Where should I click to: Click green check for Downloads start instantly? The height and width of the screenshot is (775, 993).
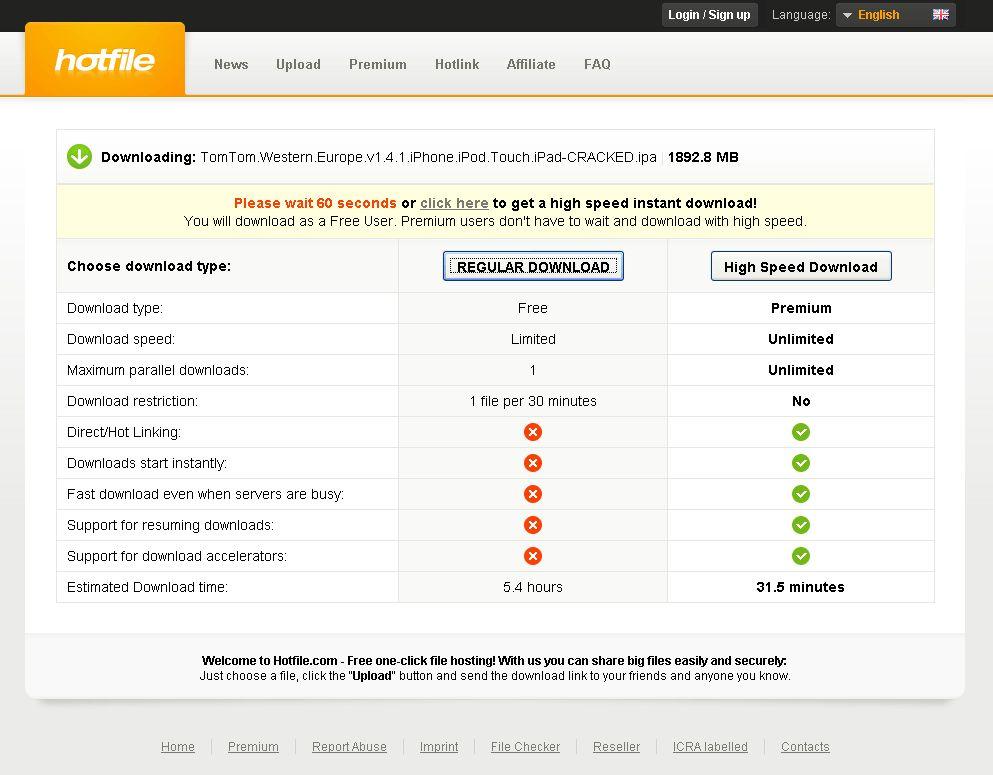tap(800, 463)
